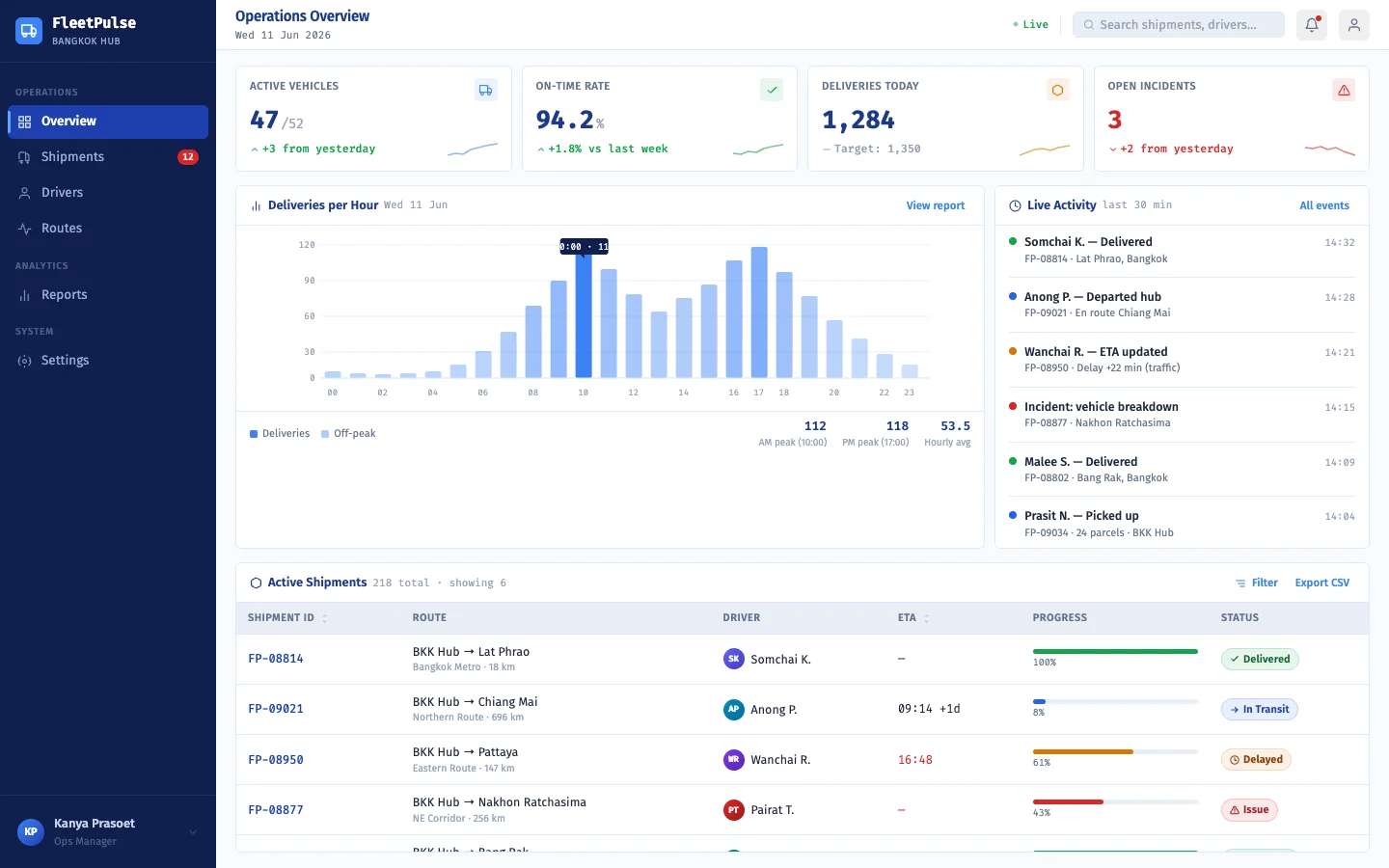Screen dimensions: 1389x868
Task: Click the Shipments badge showing 12
Action: pyautogui.click(x=188, y=157)
